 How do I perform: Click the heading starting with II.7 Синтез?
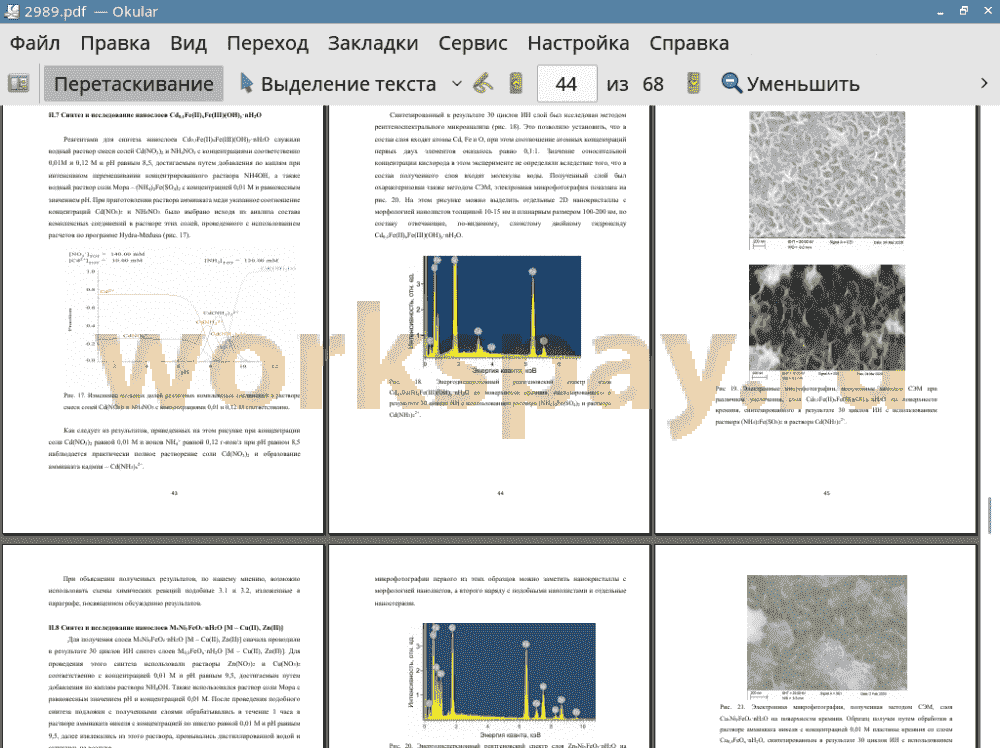tap(155, 115)
